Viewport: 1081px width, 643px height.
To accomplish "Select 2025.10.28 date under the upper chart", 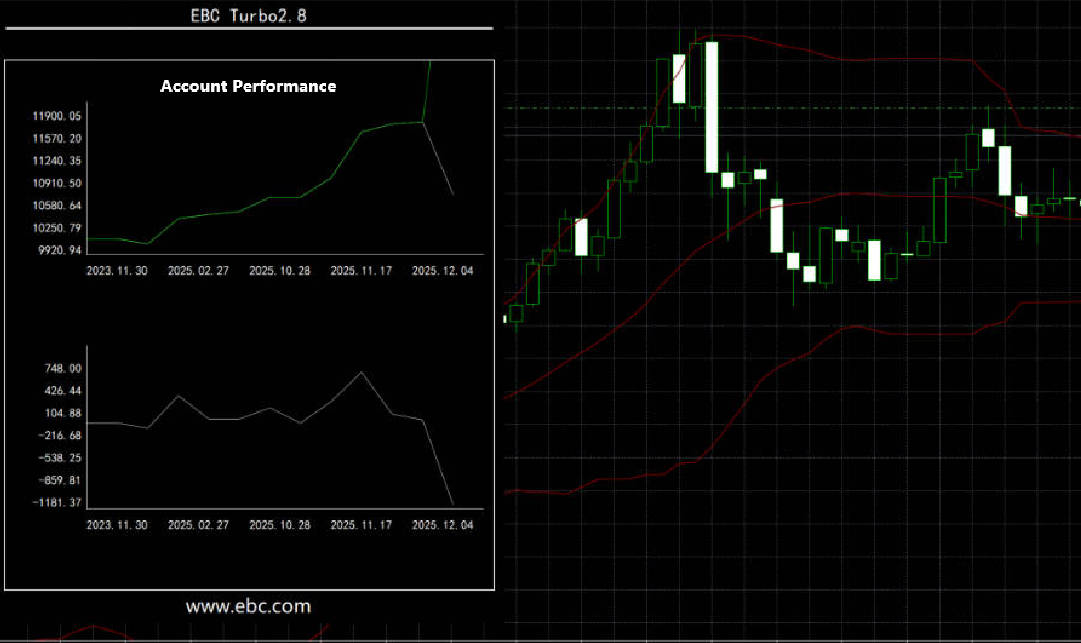I will (x=280, y=271).
